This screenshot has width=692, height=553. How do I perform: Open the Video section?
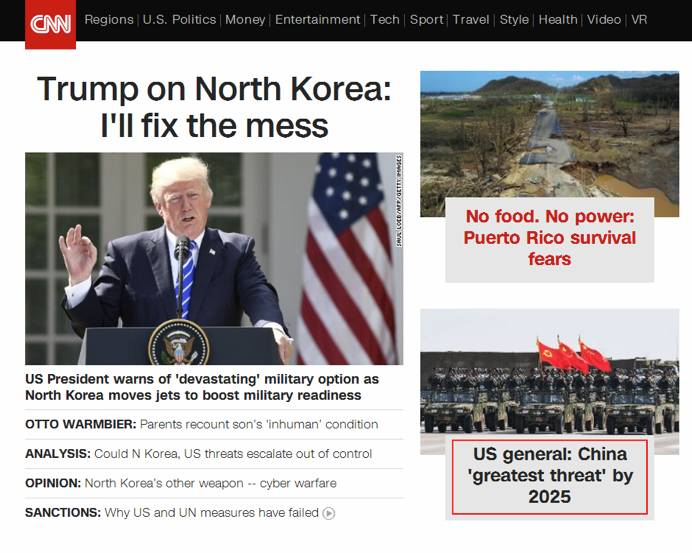click(604, 20)
